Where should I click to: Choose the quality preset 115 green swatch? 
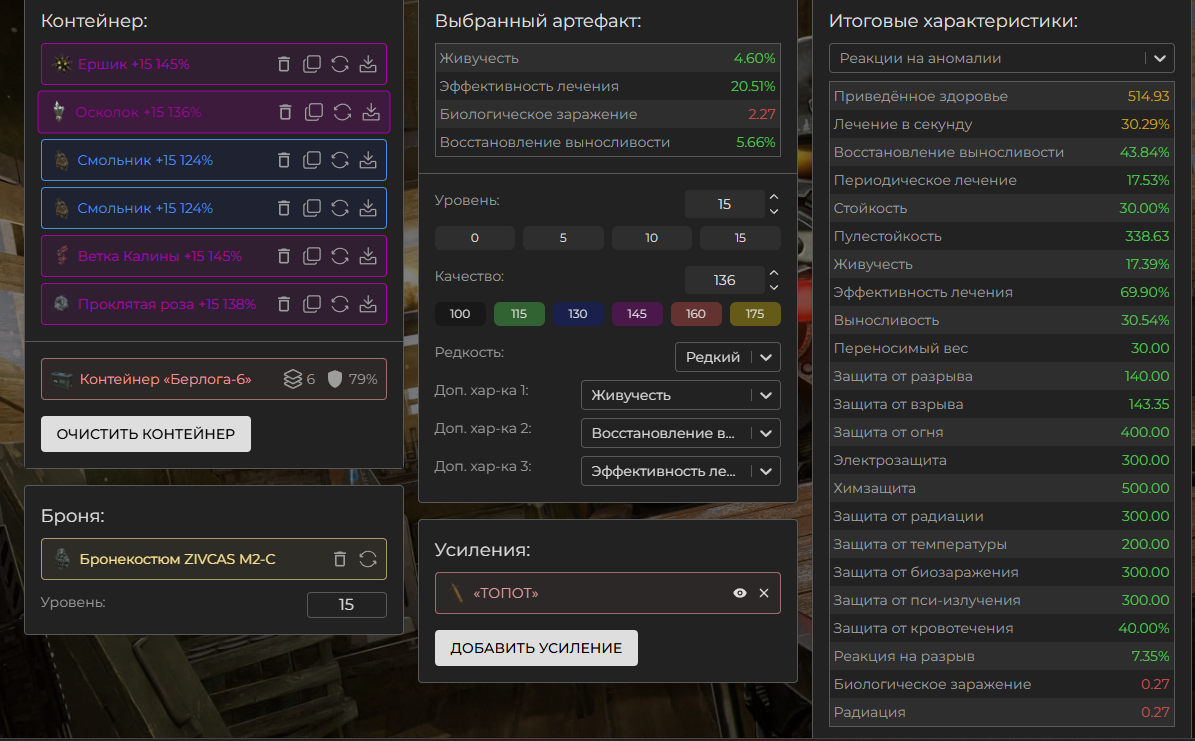[519, 314]
